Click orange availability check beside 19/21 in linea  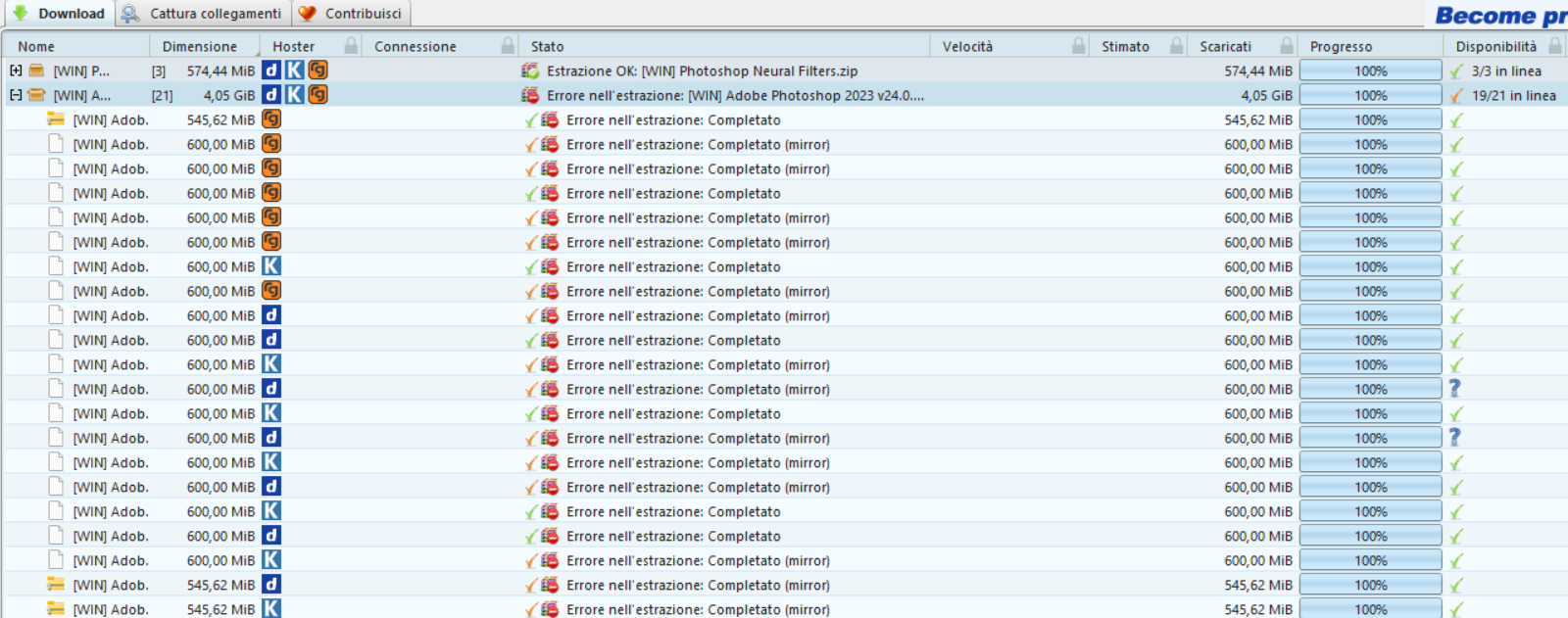click(1457, 95)
